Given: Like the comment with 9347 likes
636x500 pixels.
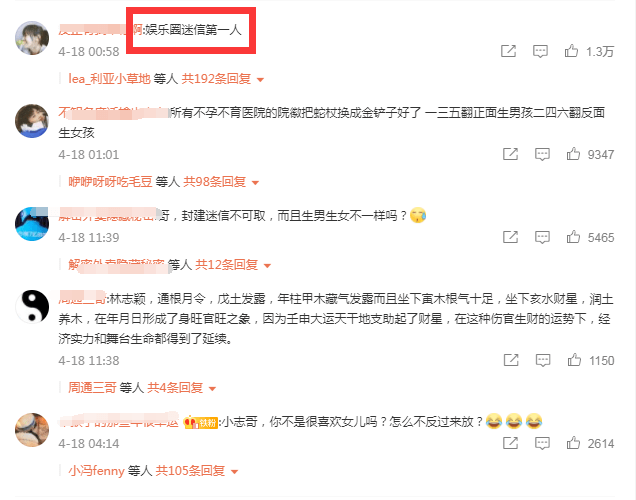Looking at the screenshot, I should pos(573,154).
